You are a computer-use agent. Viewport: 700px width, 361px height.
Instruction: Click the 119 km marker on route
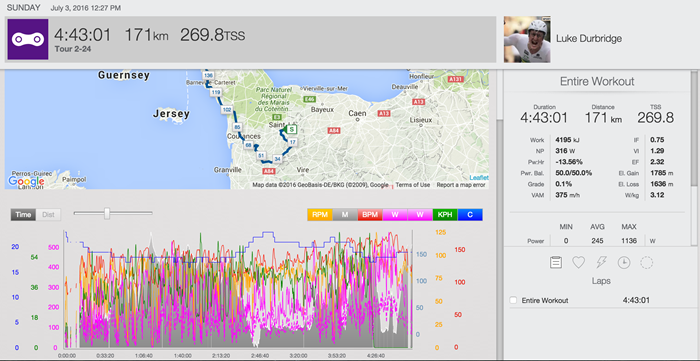[216, 92]
